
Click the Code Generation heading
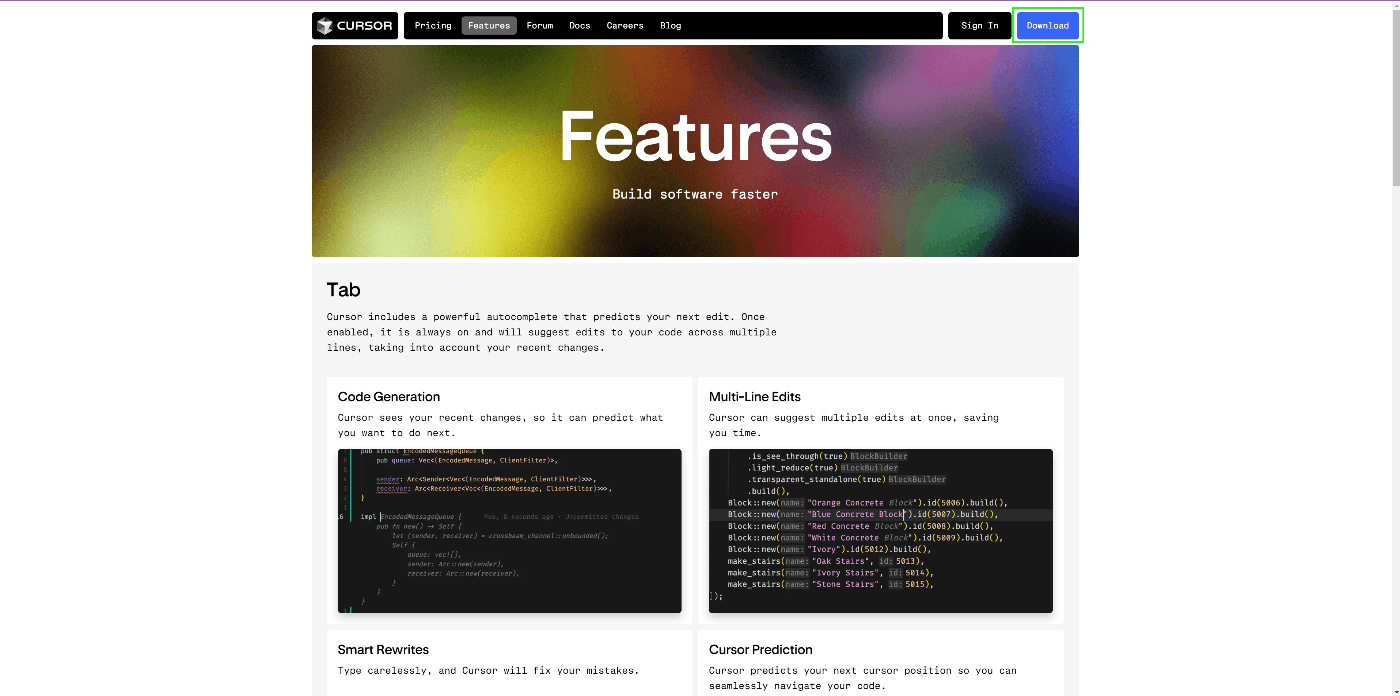tap(389, 397)
